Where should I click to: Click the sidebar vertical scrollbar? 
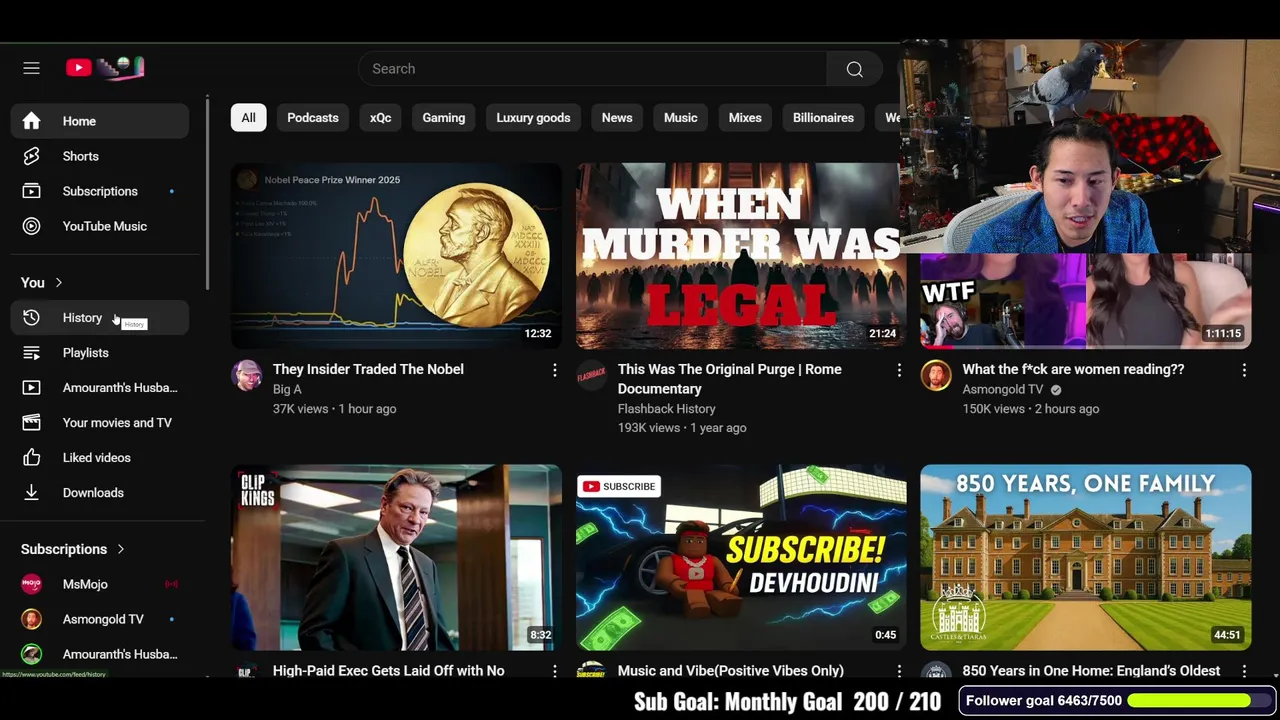coord(207,192)
